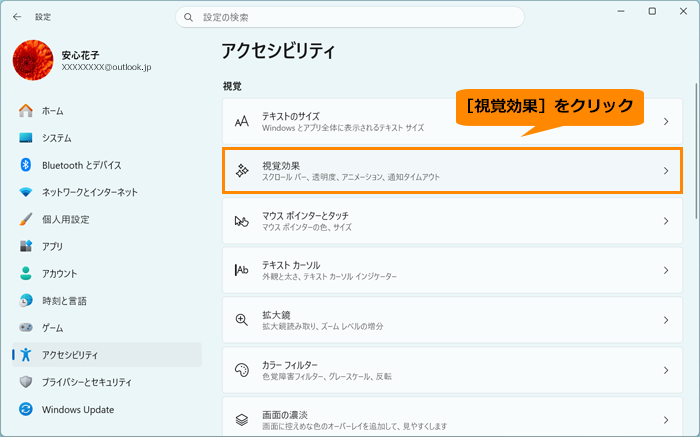This screenshot has height=437, width=700.
Task: Open 視覚効果 row chevron
Action: tap(666, 171)
